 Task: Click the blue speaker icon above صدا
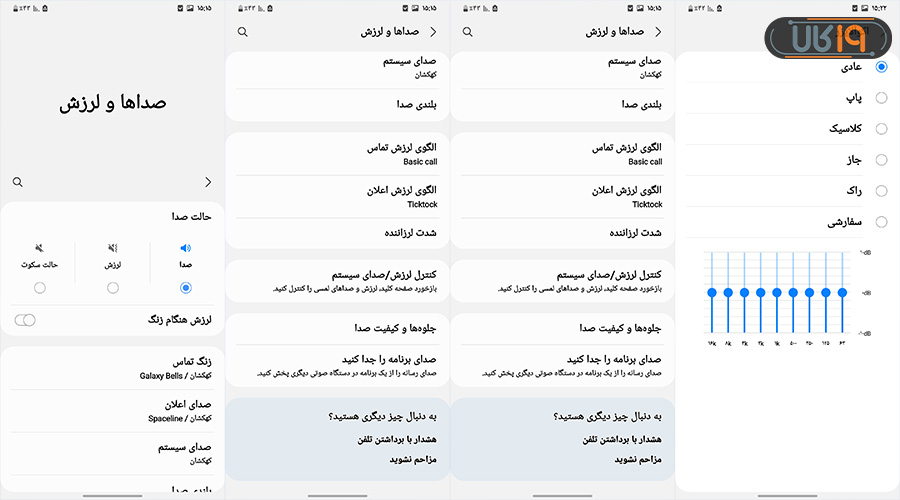click(x=185, y=248)
